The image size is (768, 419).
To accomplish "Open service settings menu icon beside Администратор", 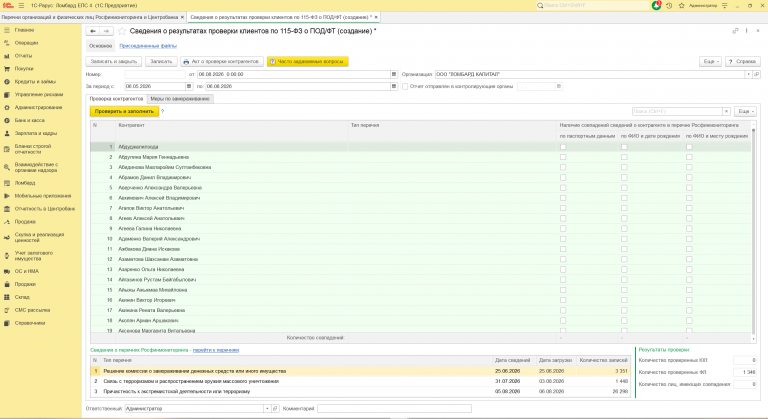I will [x=724, y=5].
